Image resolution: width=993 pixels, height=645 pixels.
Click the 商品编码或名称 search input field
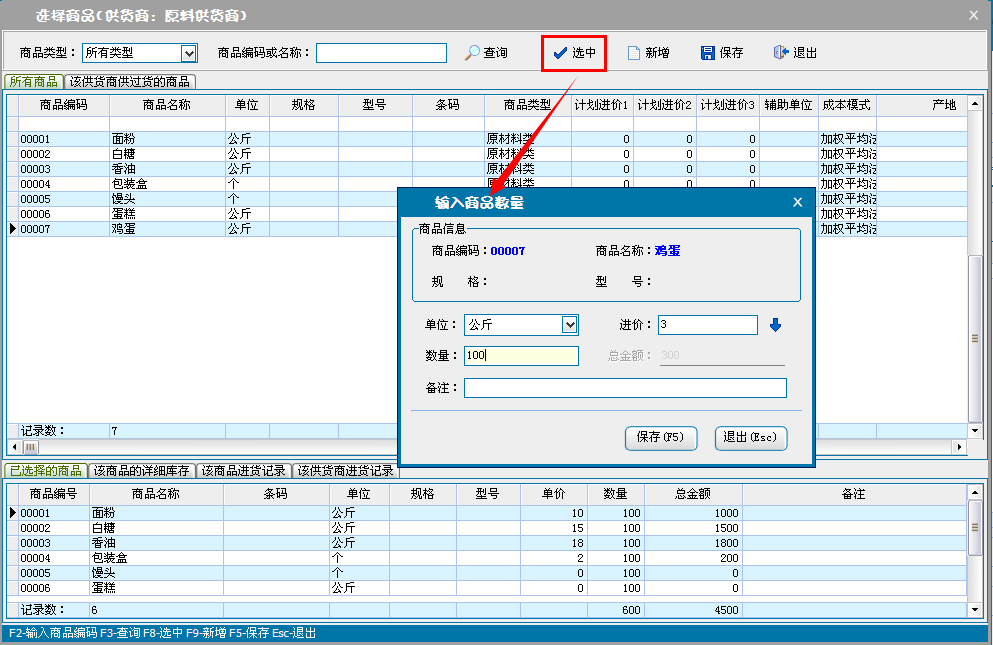pyautogui.click(x=381, y=53)
